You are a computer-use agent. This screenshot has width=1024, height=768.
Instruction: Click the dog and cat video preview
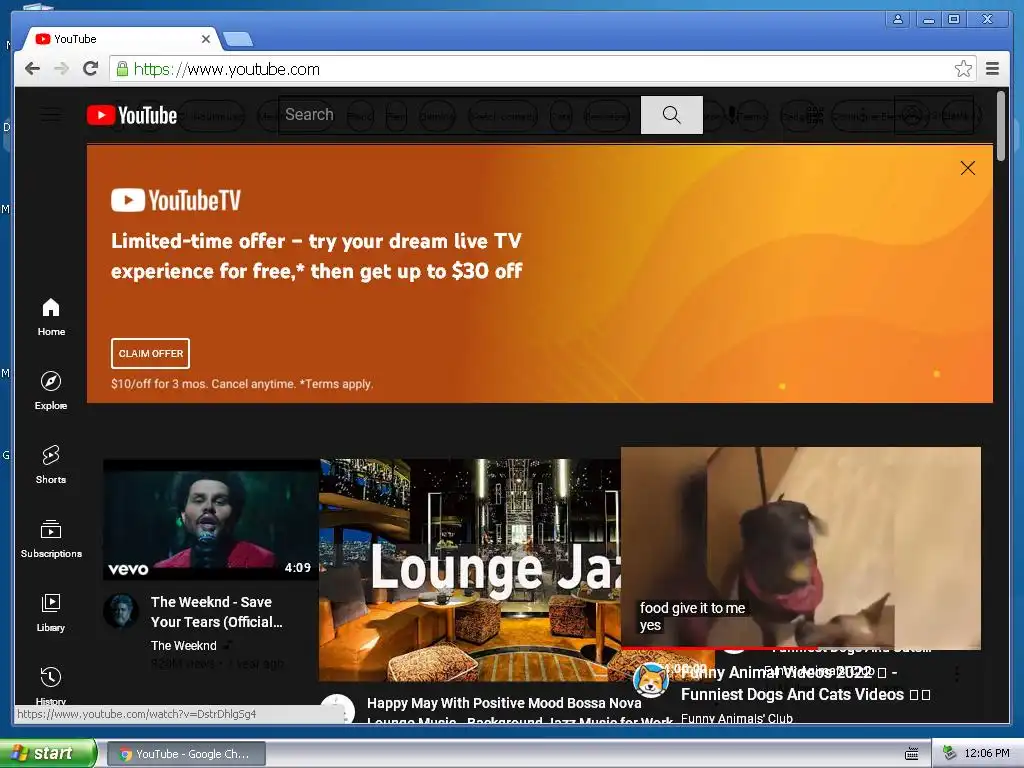point(801,547)
